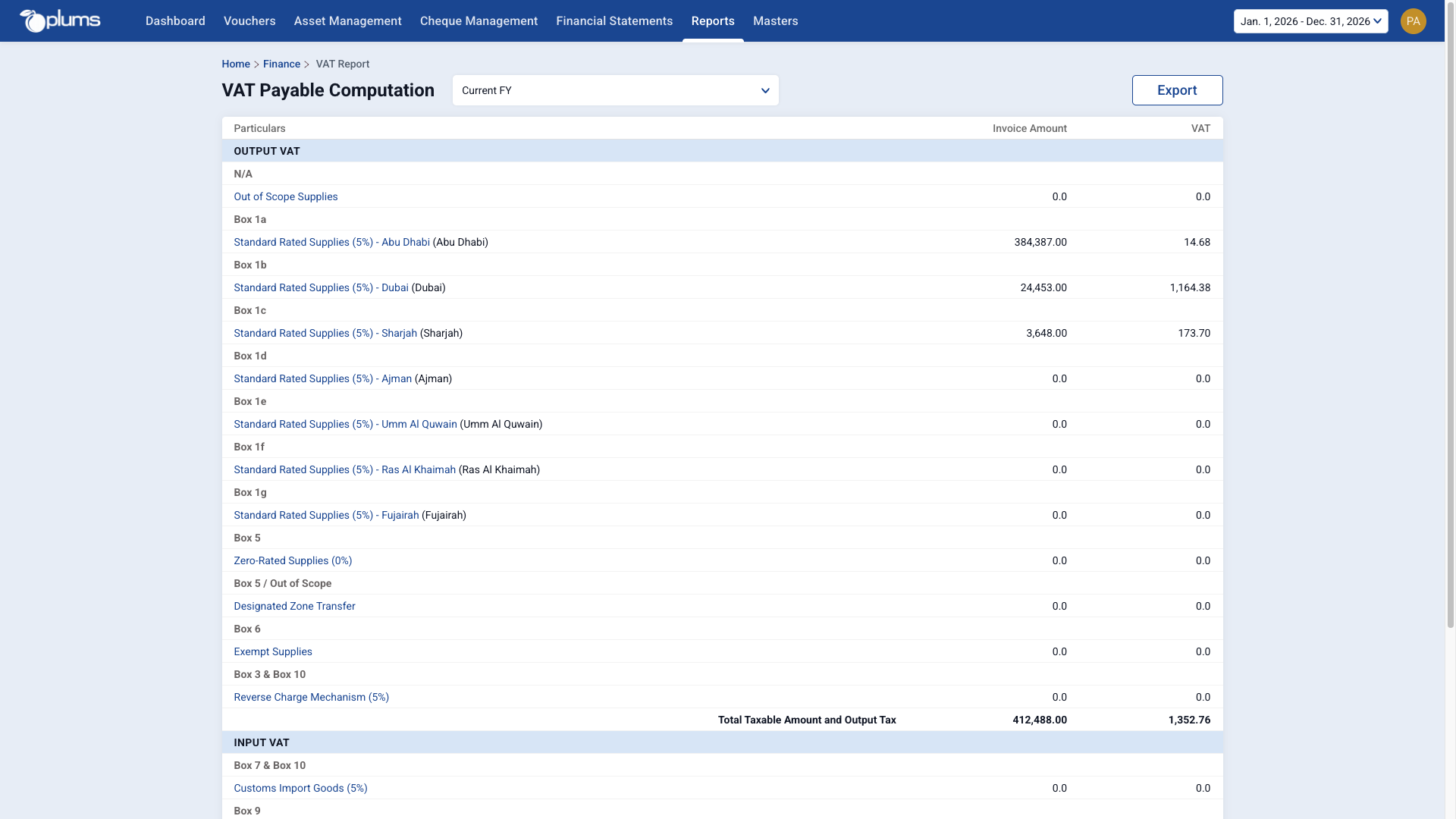Click the 14.68 VAT value
Viewport: 1456px width, 819px height.
[1197, 242]
